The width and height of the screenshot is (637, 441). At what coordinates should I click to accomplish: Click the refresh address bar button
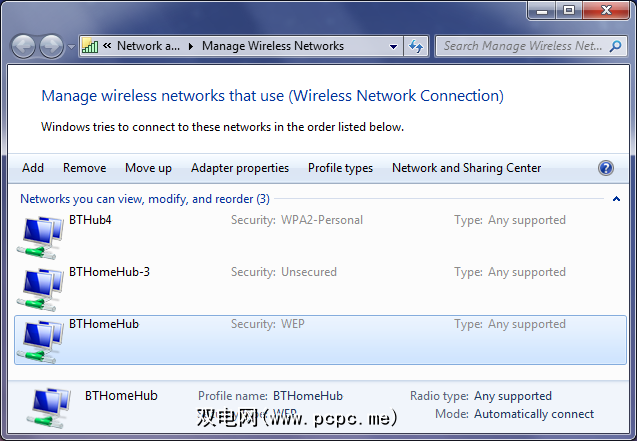[x=416, y=46]
